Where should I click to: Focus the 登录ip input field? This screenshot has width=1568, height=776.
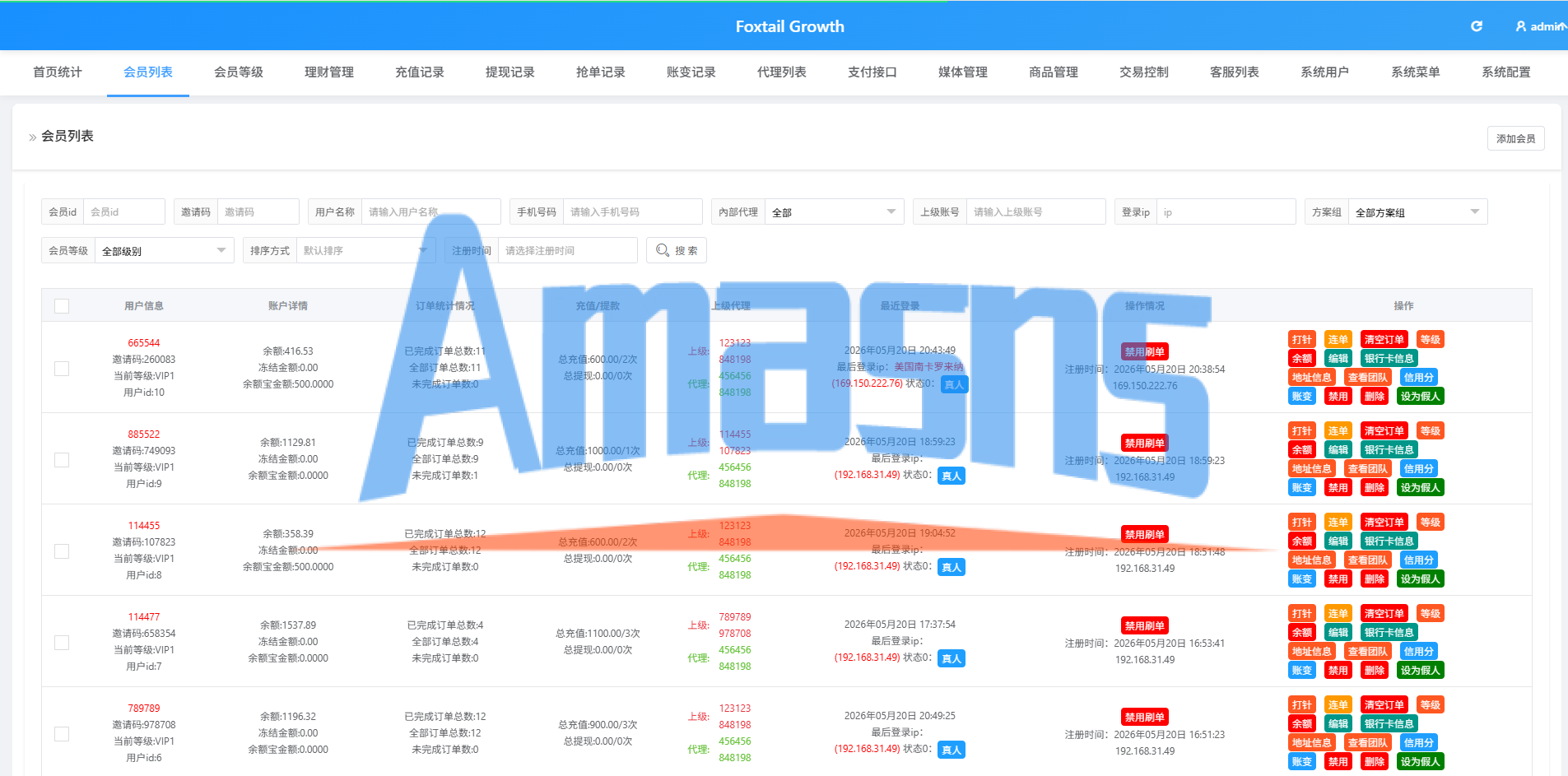click(1226, 212)
